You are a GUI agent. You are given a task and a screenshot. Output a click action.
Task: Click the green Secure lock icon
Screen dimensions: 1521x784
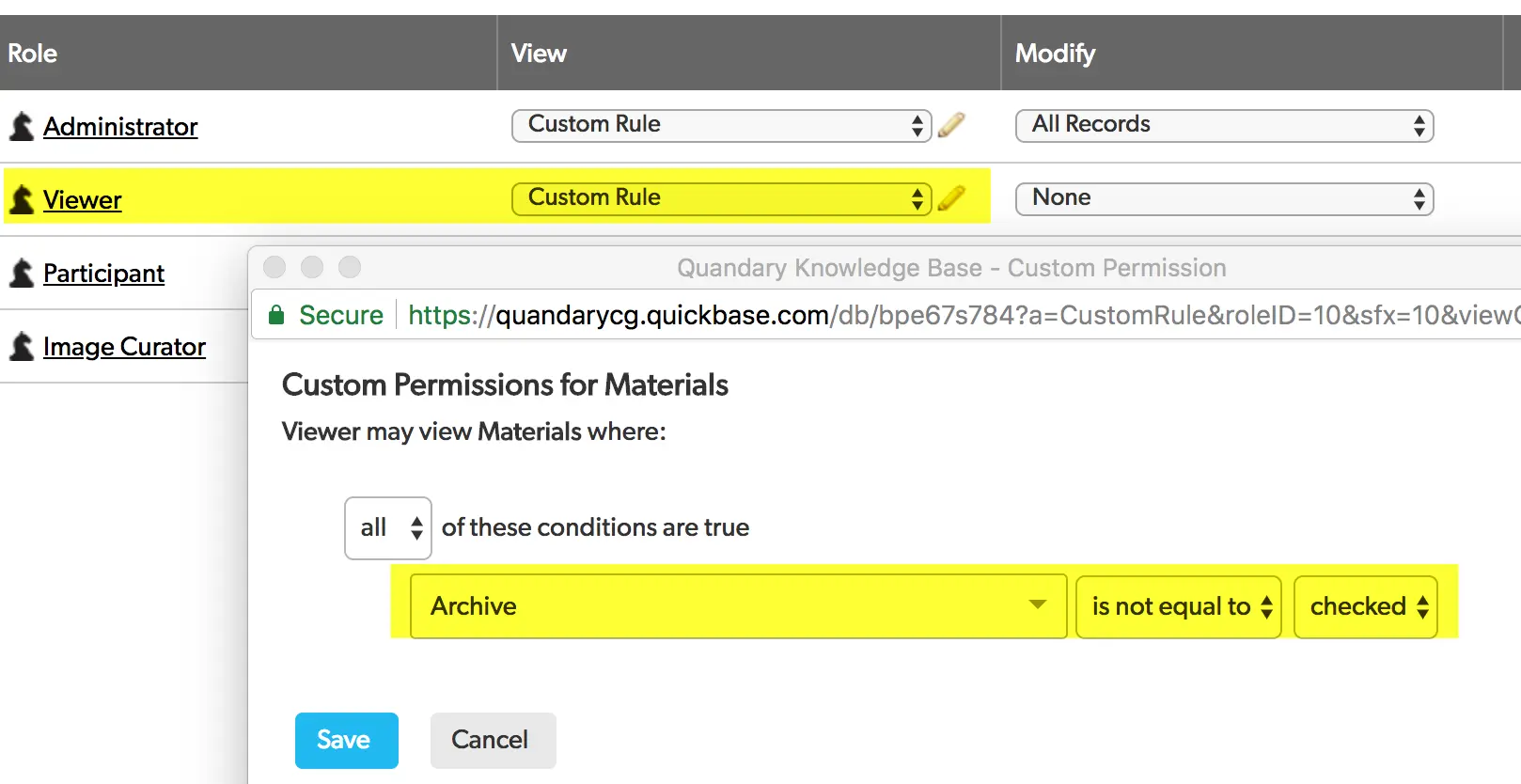pos(276,315)
